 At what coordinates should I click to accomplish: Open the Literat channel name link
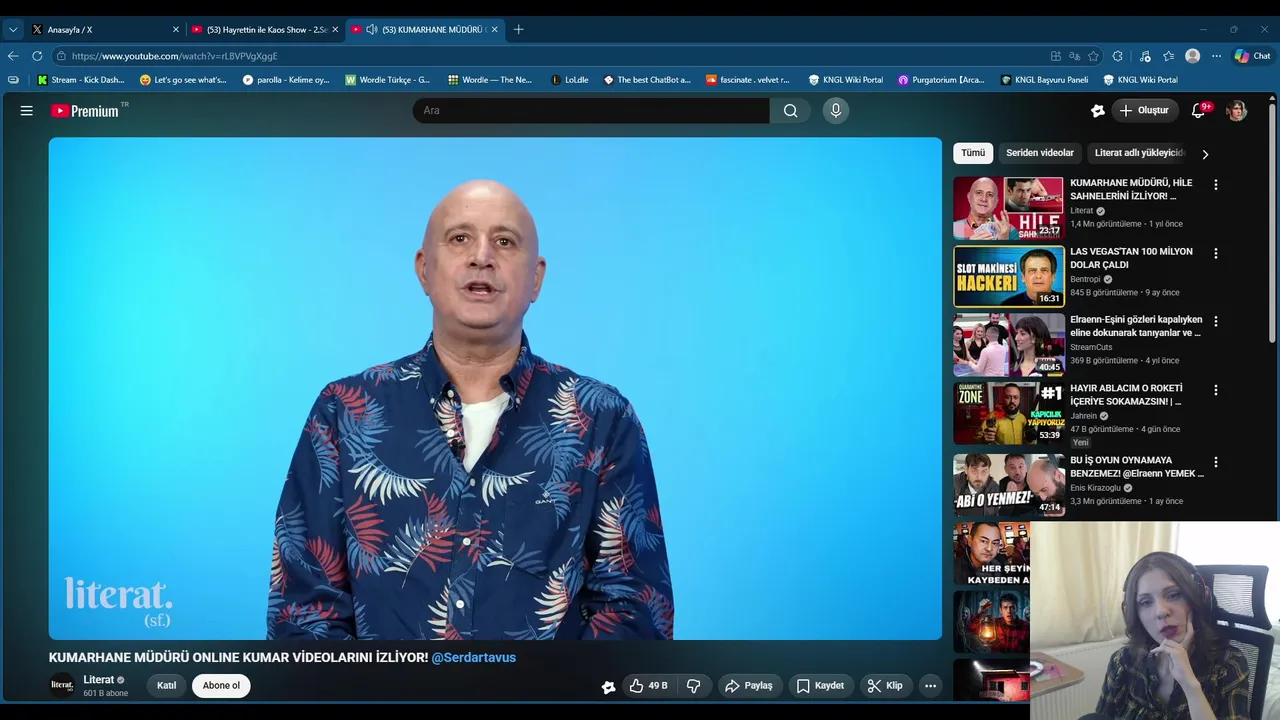(x=98, y=680)
